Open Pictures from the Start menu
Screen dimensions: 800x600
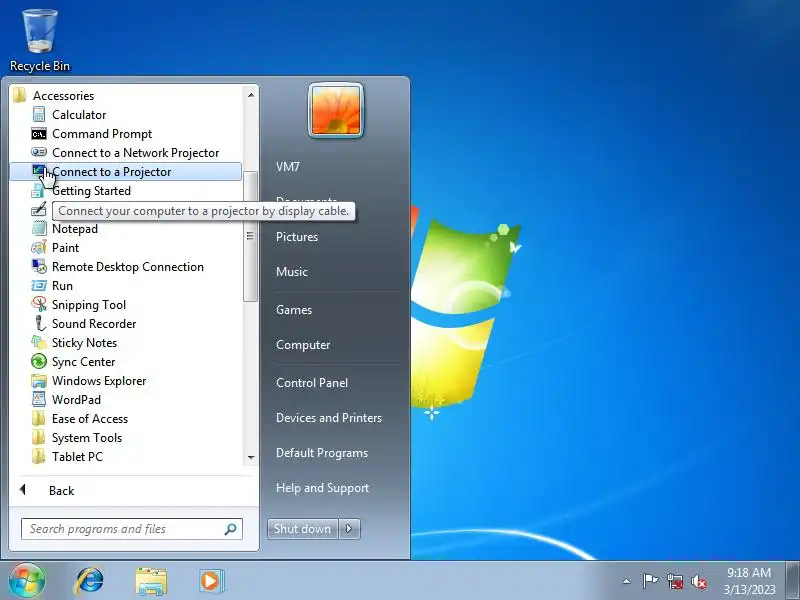297,237
